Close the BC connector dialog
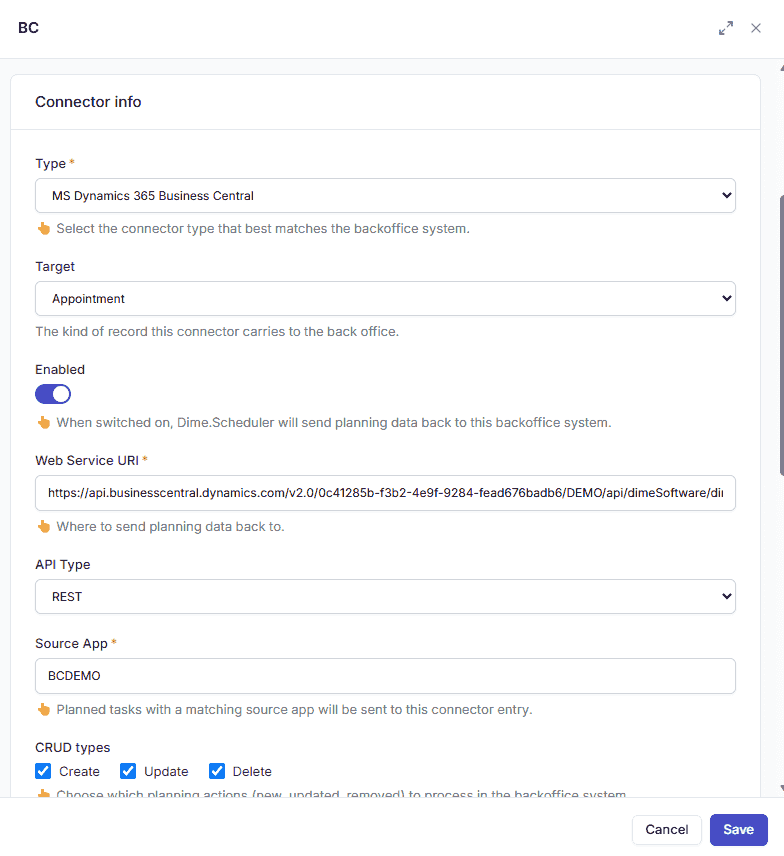784x856 pixels. (x=756, y=28)
